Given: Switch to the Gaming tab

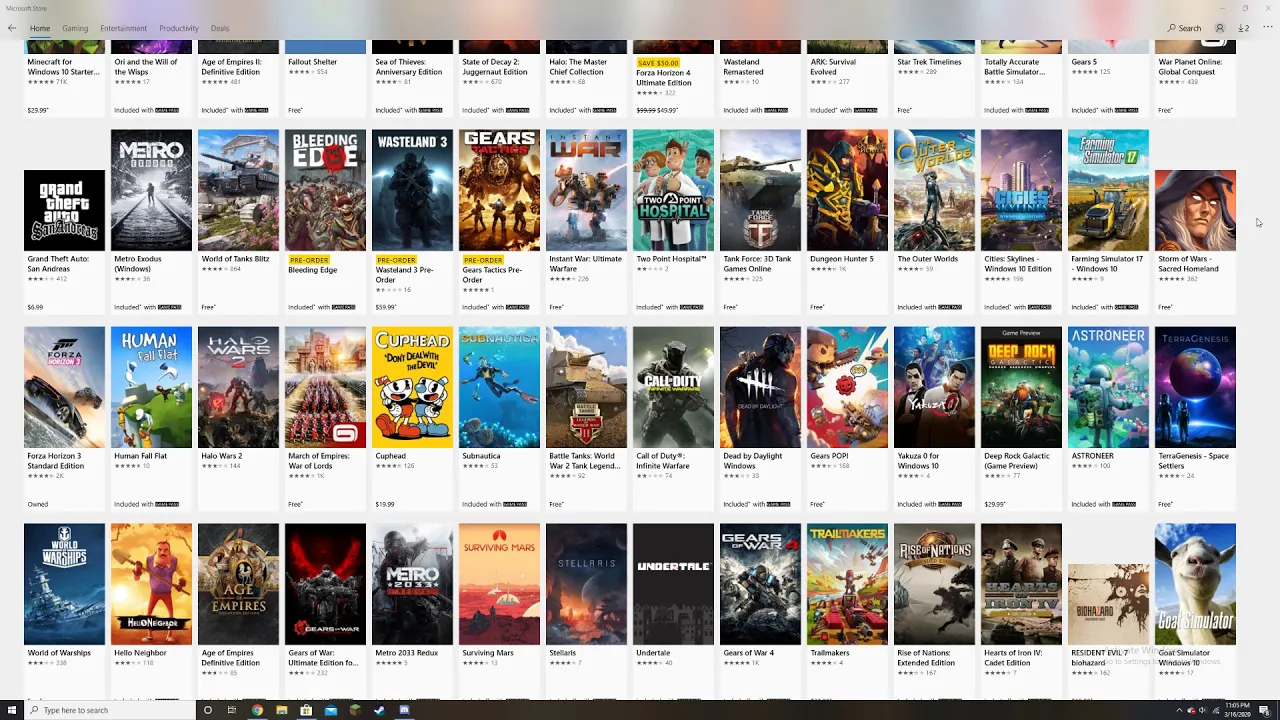Looking at the screenshot, I should pos(75,28).
